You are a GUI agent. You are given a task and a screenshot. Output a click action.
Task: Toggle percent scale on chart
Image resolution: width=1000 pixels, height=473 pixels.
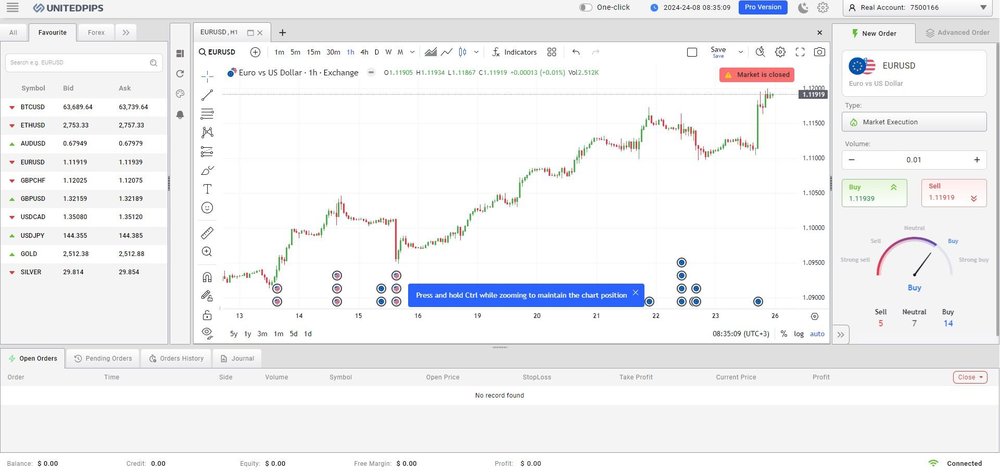click(x=784, y=333)
